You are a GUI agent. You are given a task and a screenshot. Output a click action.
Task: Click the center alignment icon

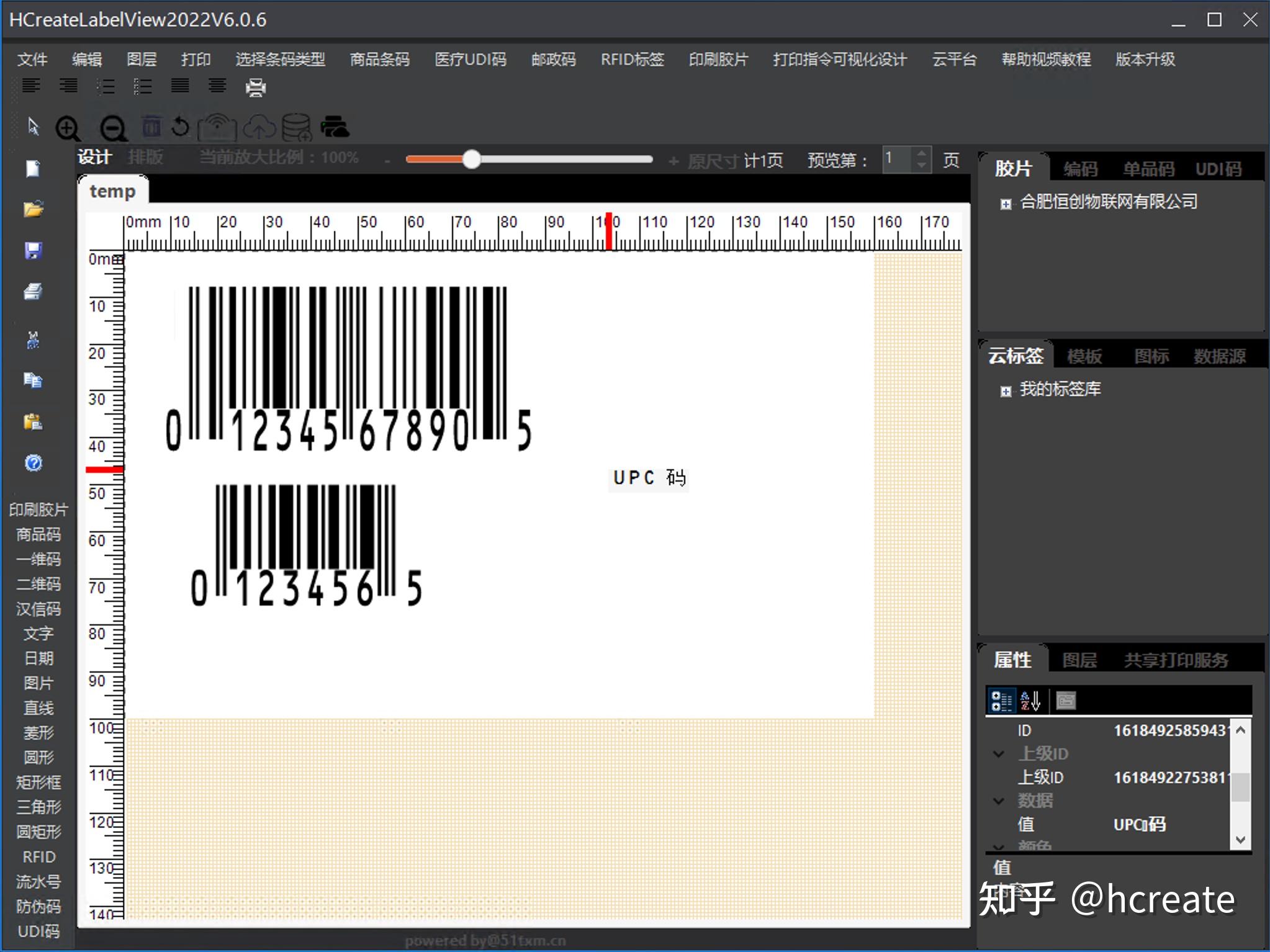click(x=217, y=86)
